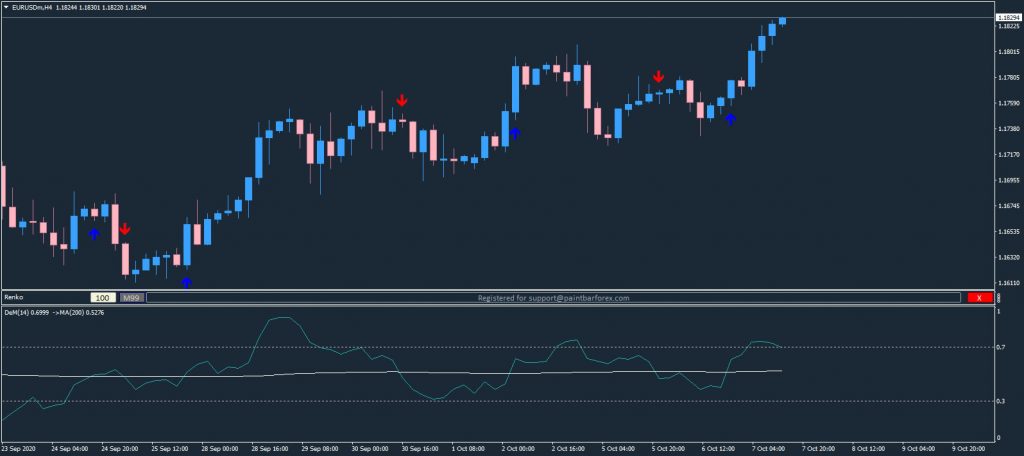This screenshot has height=456, width=1024.
Task: Click the blue buy arrow near 2 Oct
Action: click(515, 131)
